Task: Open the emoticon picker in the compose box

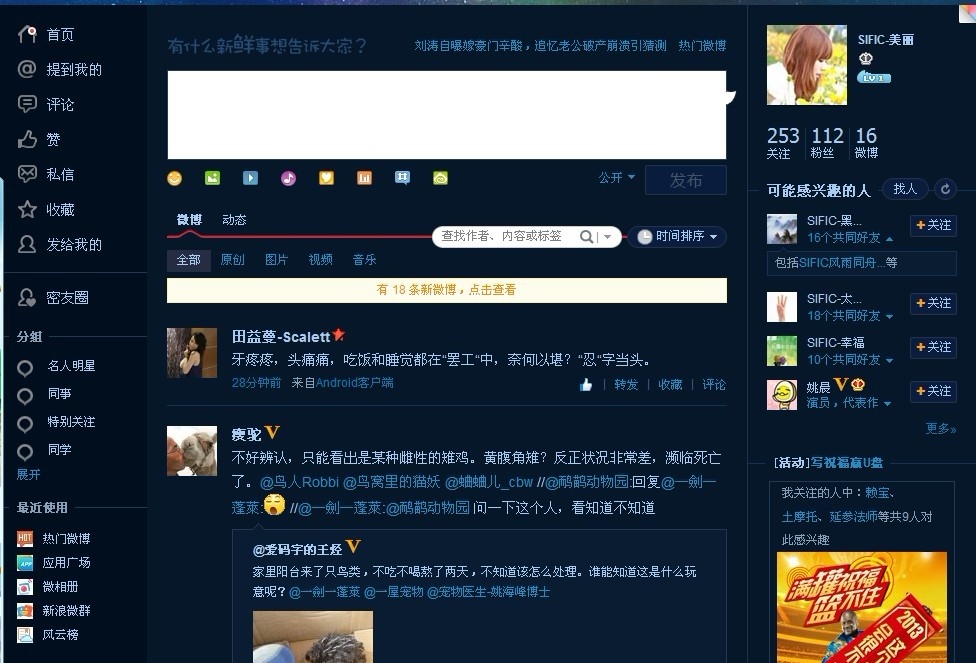Action: click(x=174, y=177)
